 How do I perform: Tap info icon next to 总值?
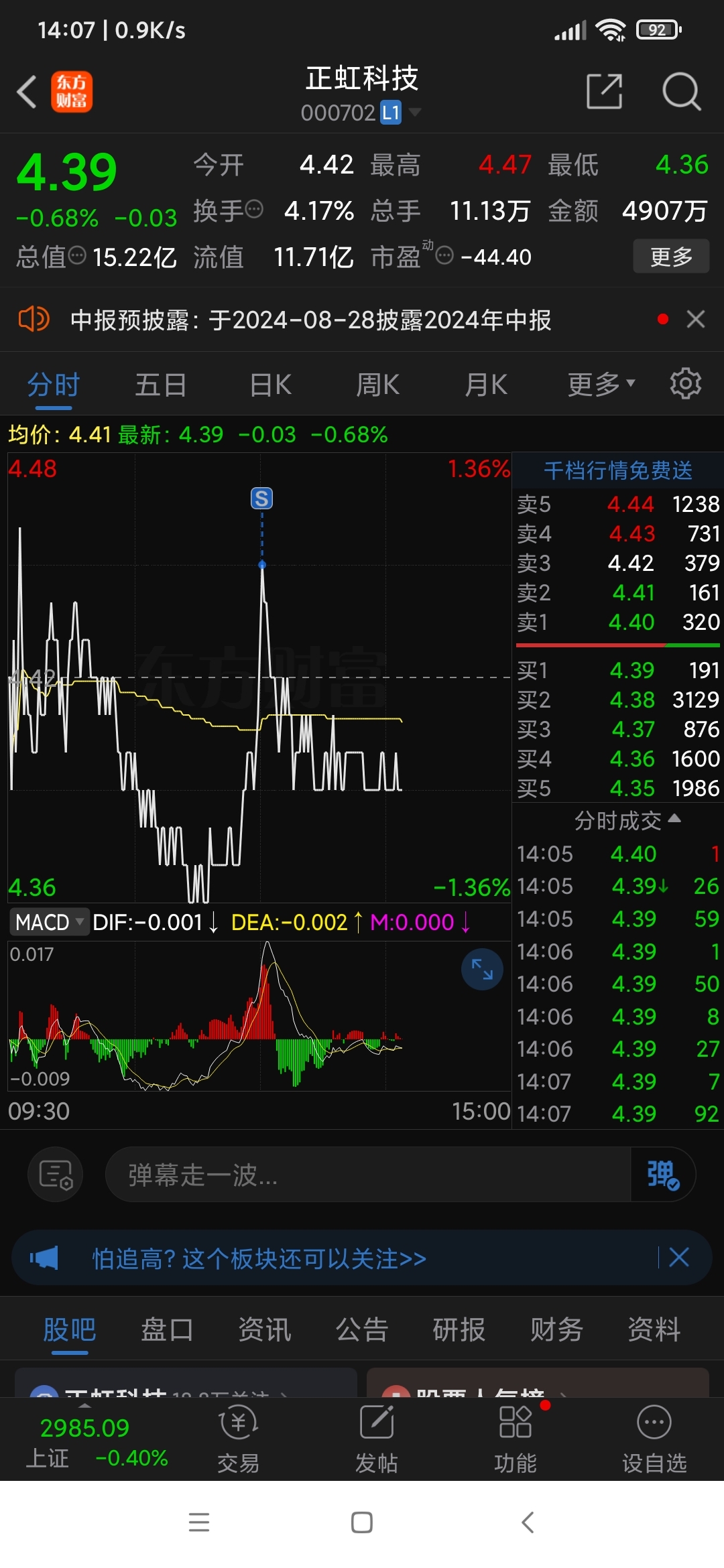(78, 255)
